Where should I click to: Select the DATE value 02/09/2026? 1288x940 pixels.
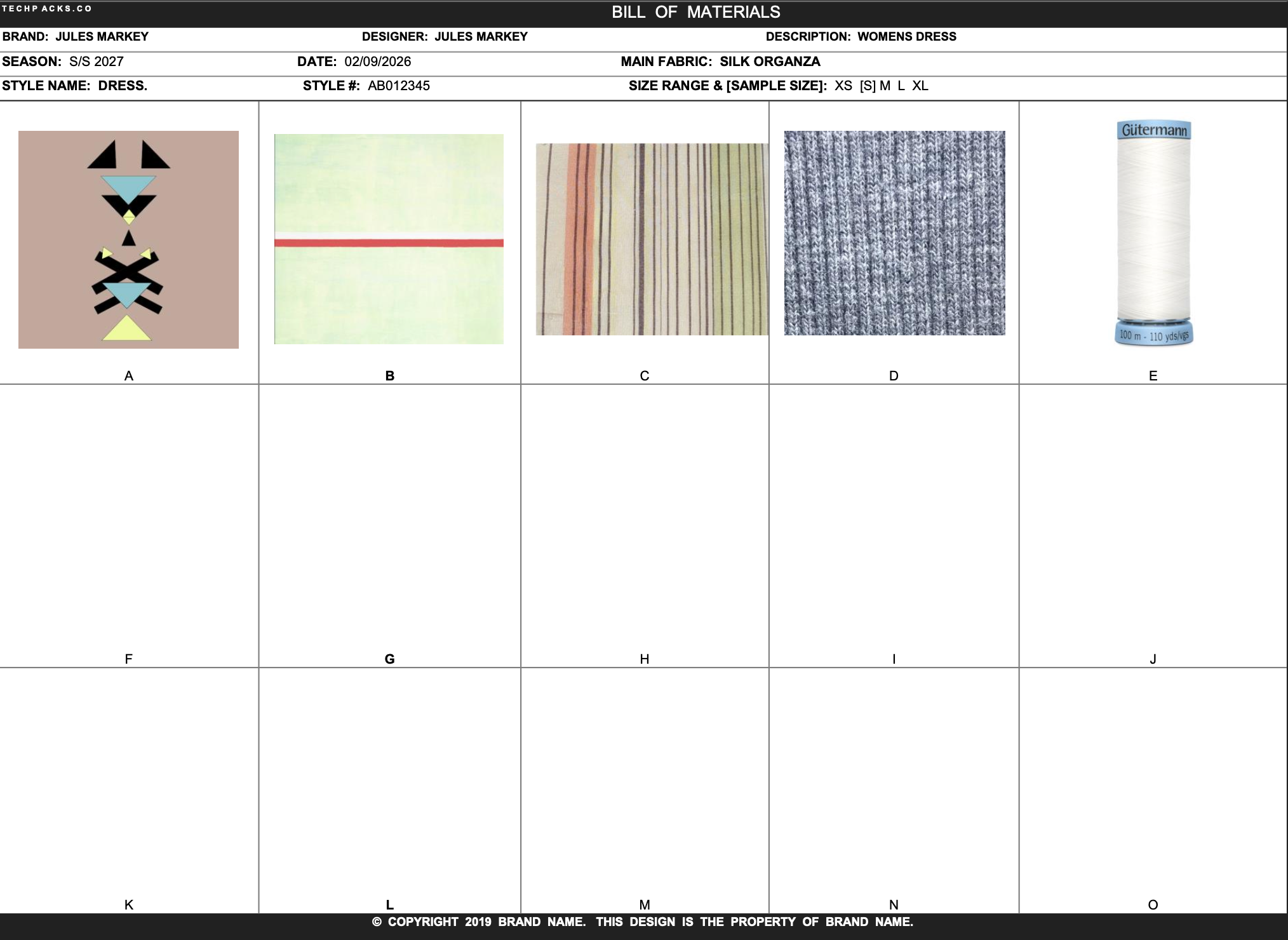pyautogui.click(x=377, y=62)
